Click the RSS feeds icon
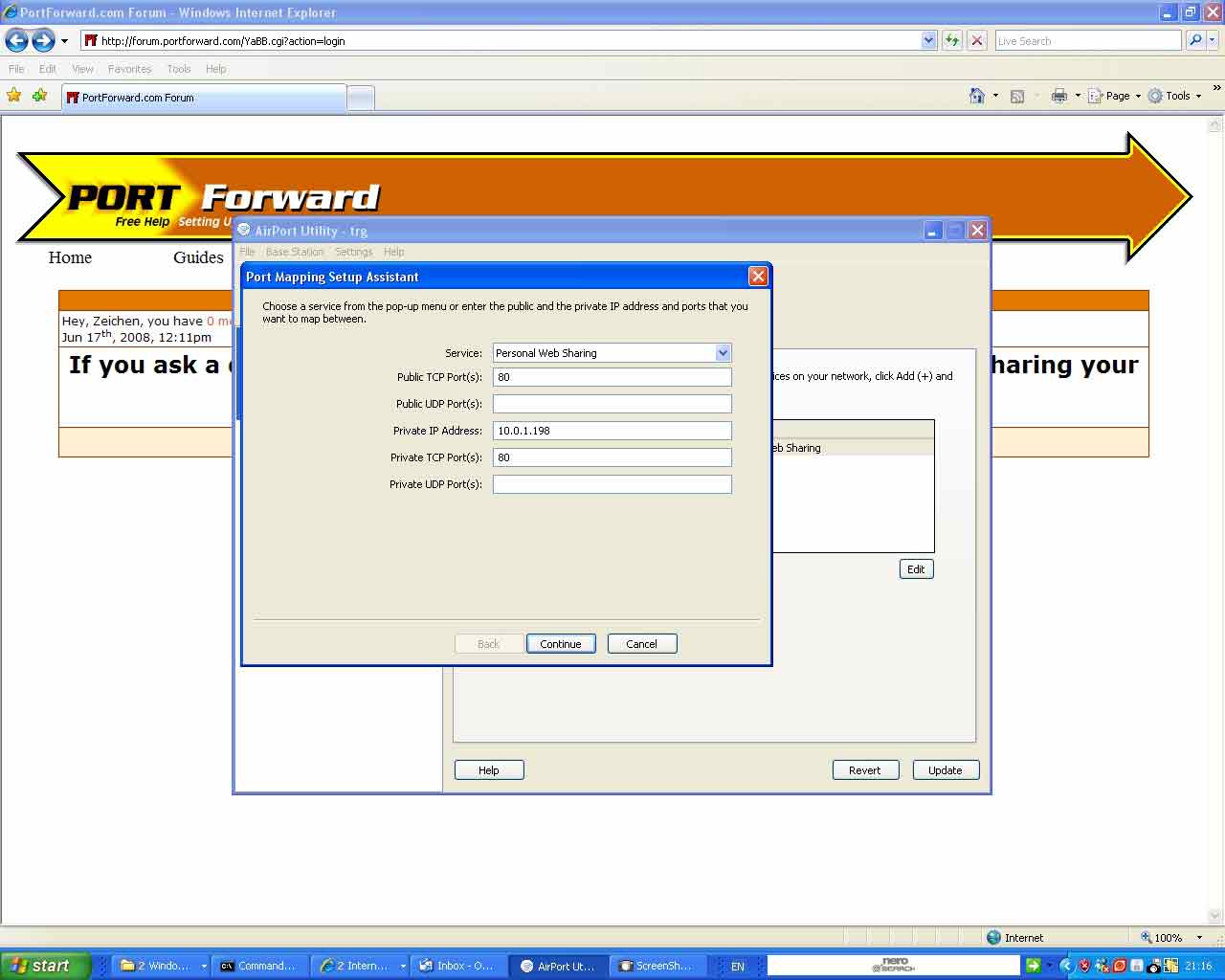This screenshot has height=980, width=1225. (1017, 96)
